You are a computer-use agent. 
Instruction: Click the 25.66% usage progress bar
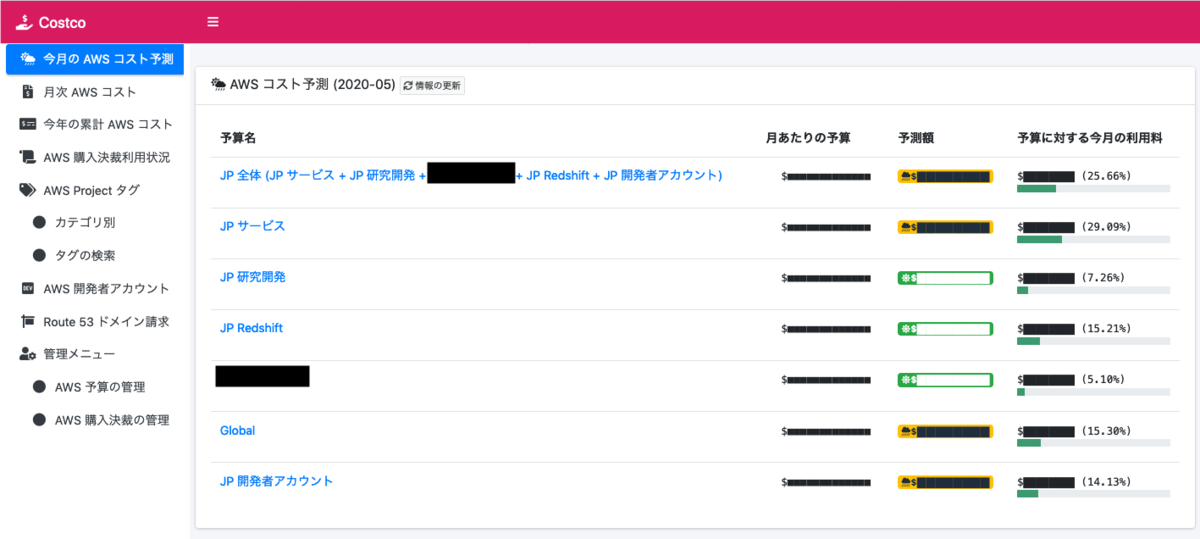(x=1093, y=188)
